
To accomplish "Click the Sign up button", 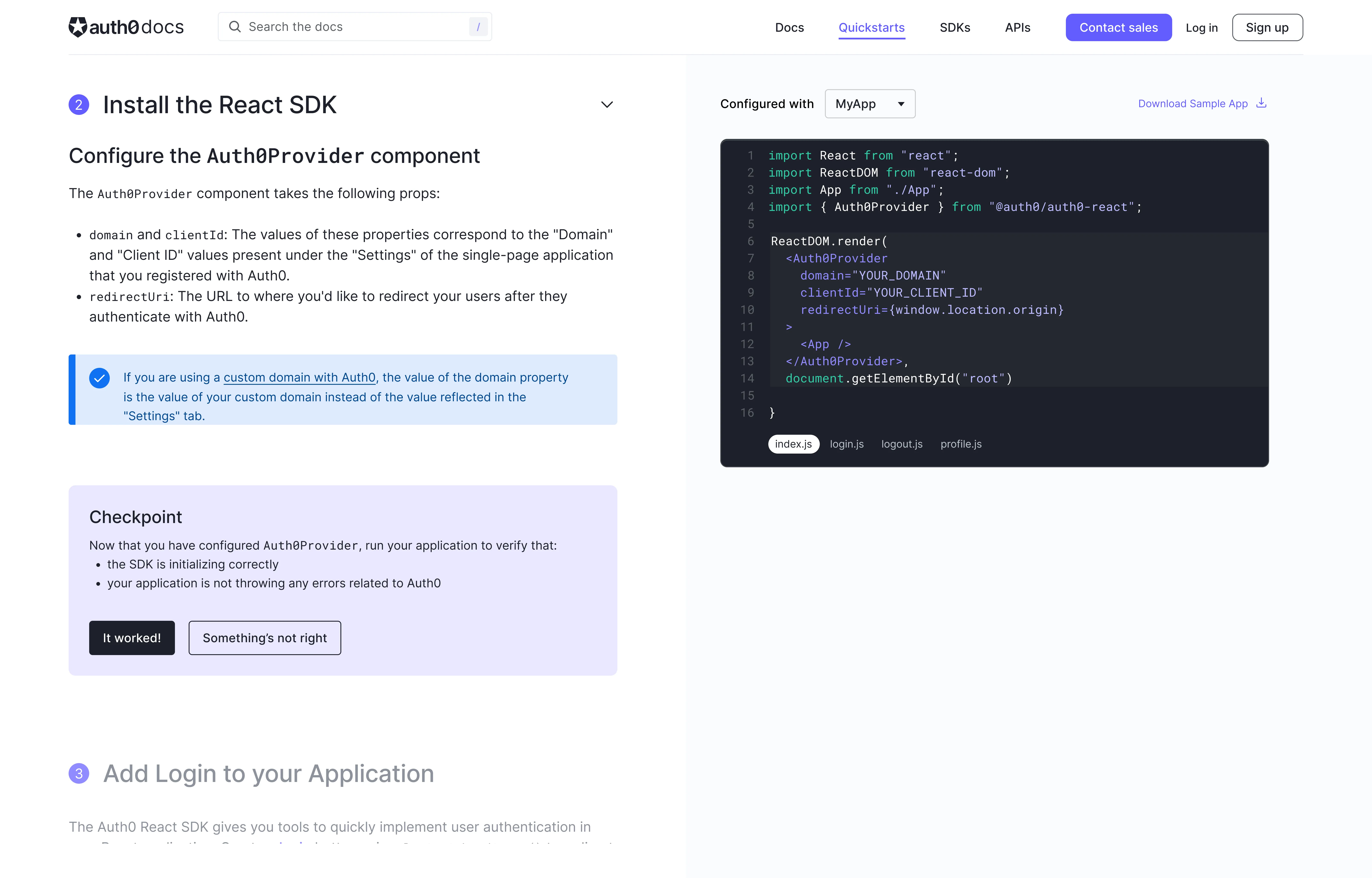I will (1267, 27).
